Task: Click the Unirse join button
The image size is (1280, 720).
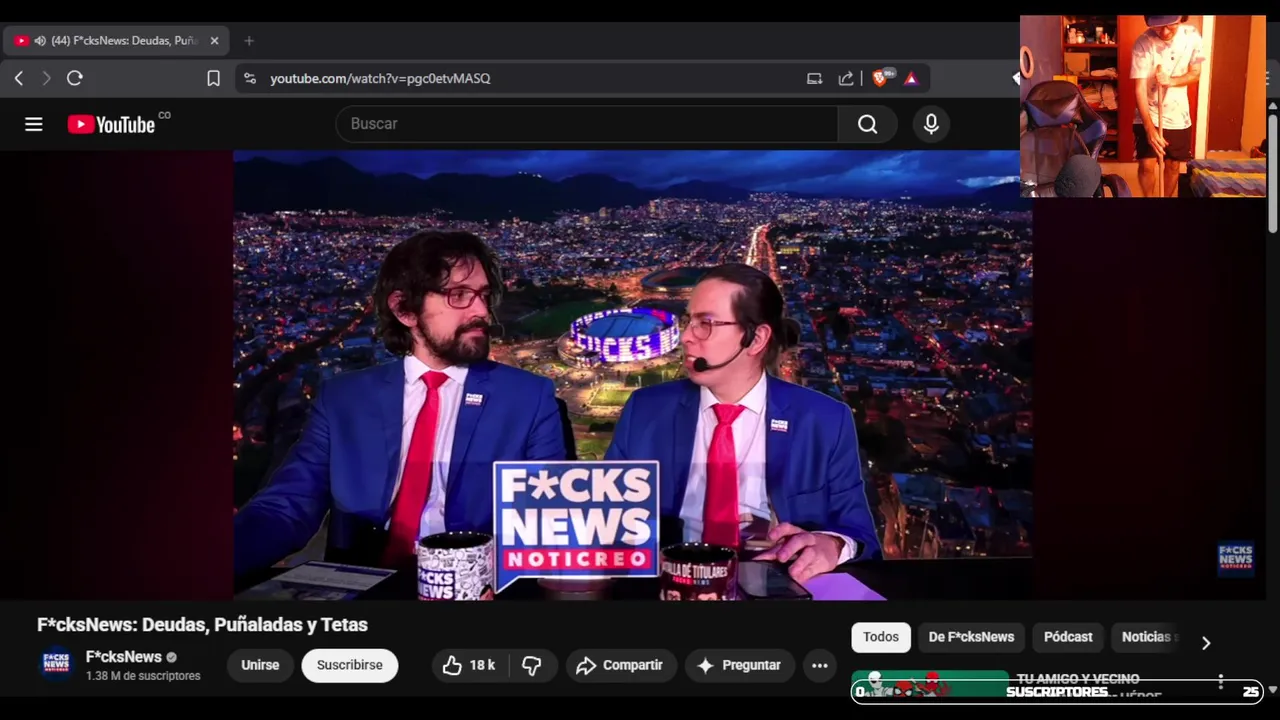Action: coord(260,665)
